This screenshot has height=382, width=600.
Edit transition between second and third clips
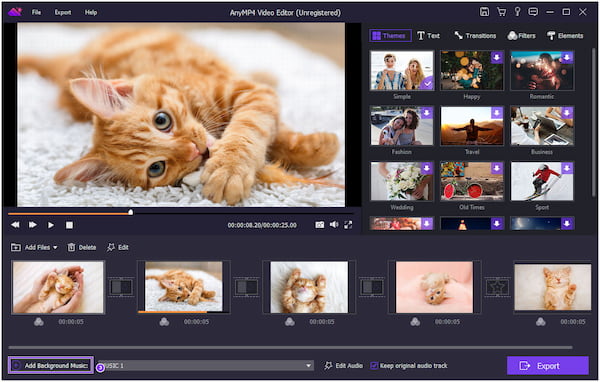pyautogui.click(x=246, y=287)
